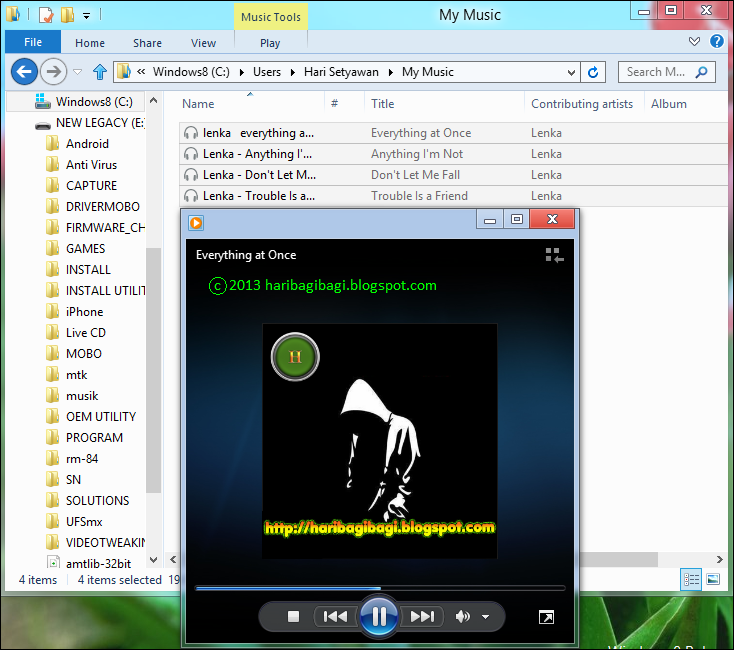
Task: Expand the ribbon with the chevron
Action: pyautogui.click(x=694, y=42)
